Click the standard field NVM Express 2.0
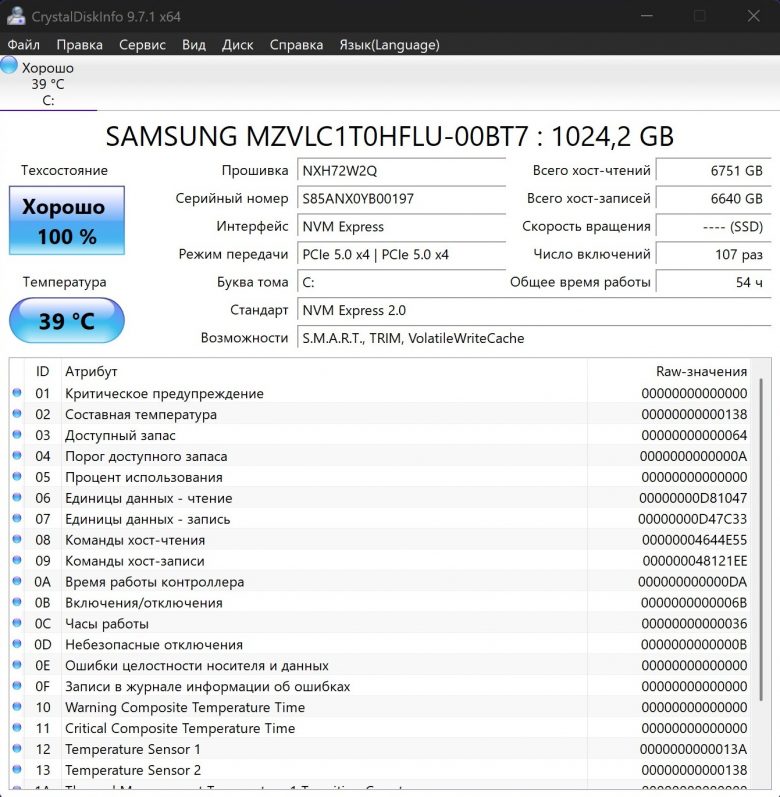The width and height of the screenshot is (780, 797). tap(535, 311)
